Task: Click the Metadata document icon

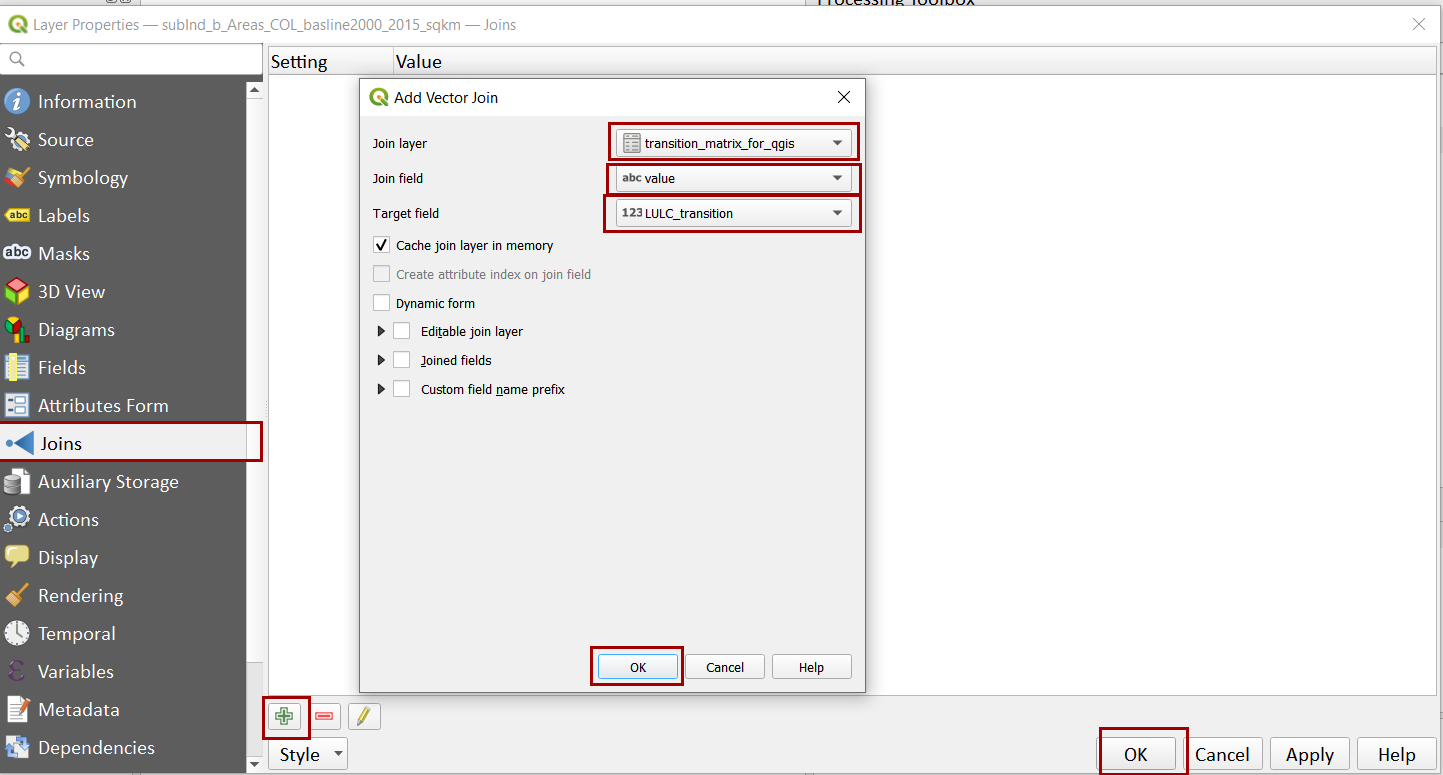Action: (x=17, y=709)
